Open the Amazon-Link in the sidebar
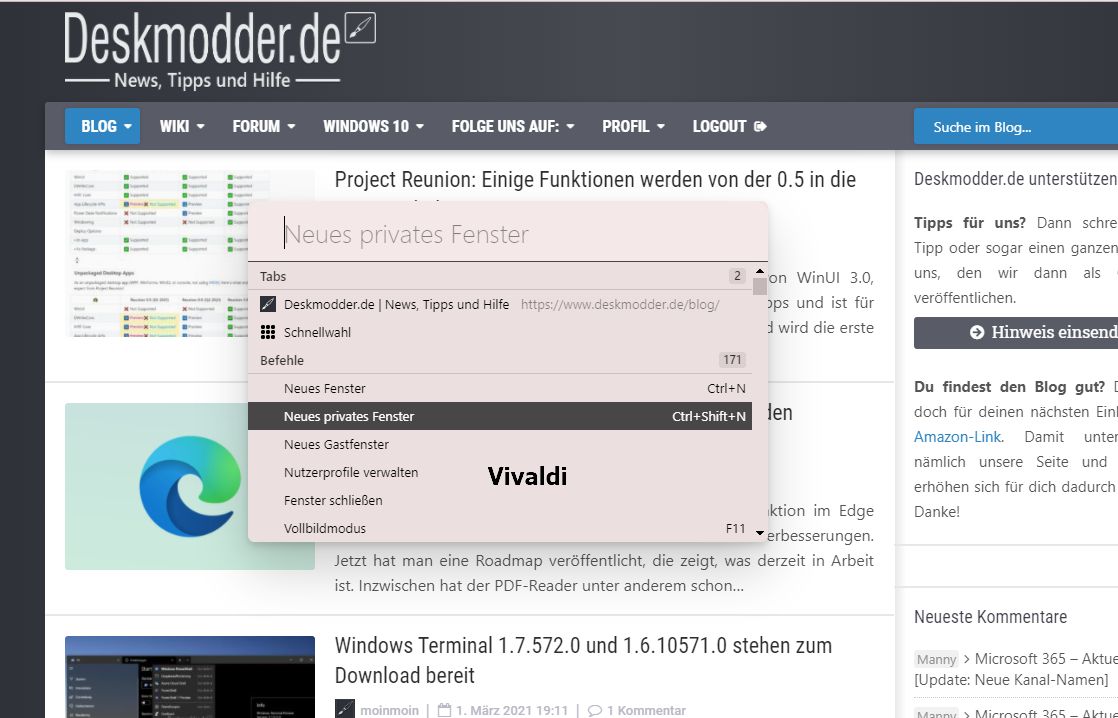The height and width of the screenshot is (718, 1118). pos(958,436)
